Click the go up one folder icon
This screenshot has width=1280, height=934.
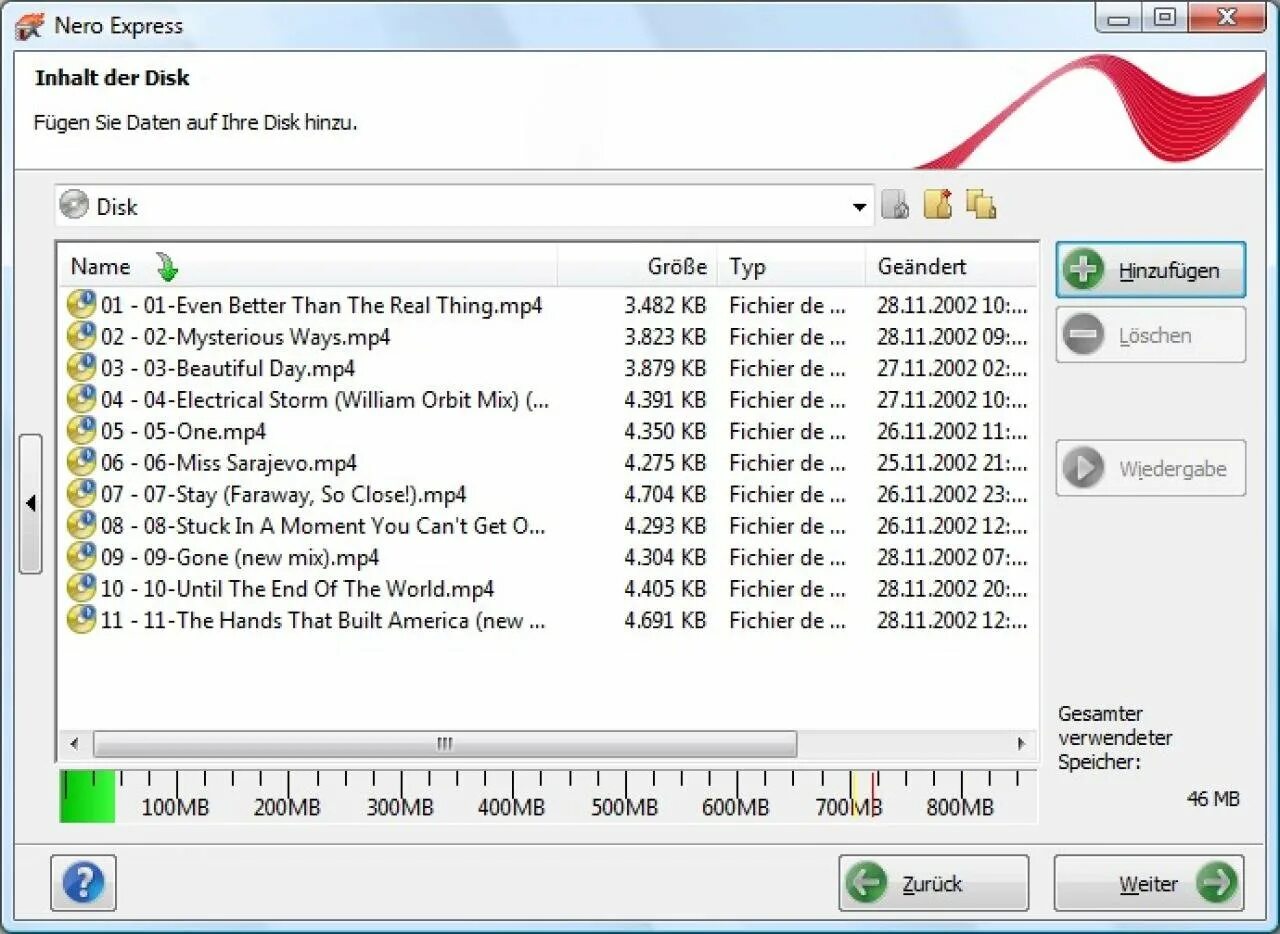pos(895,205)
